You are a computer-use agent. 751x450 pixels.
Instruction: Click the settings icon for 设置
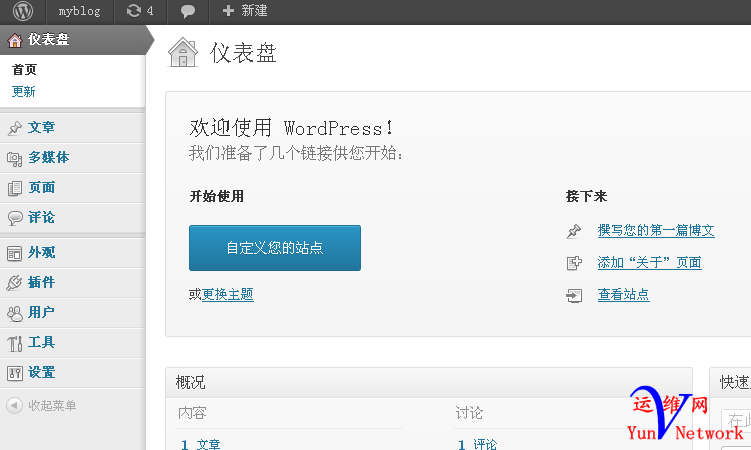(x=15, y=373)
